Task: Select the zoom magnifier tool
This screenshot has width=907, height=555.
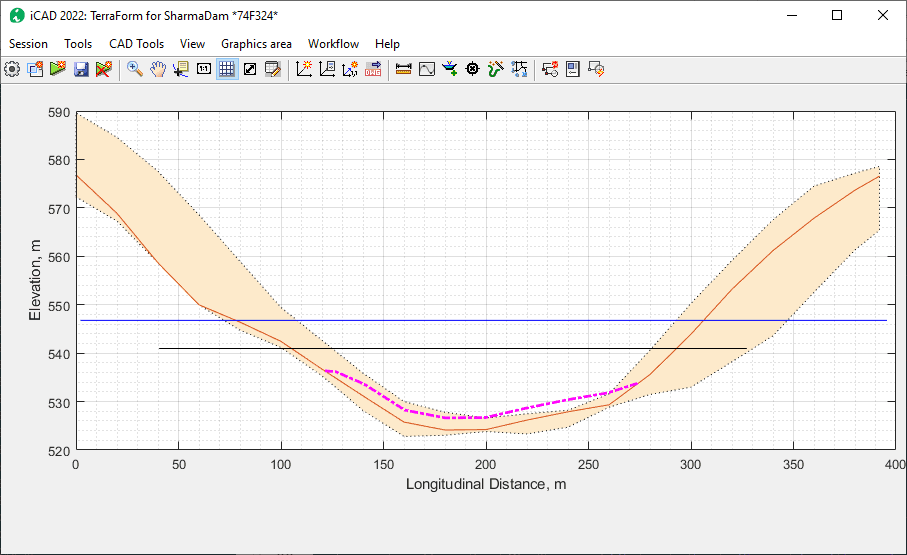Action: (x=134, y=69)
